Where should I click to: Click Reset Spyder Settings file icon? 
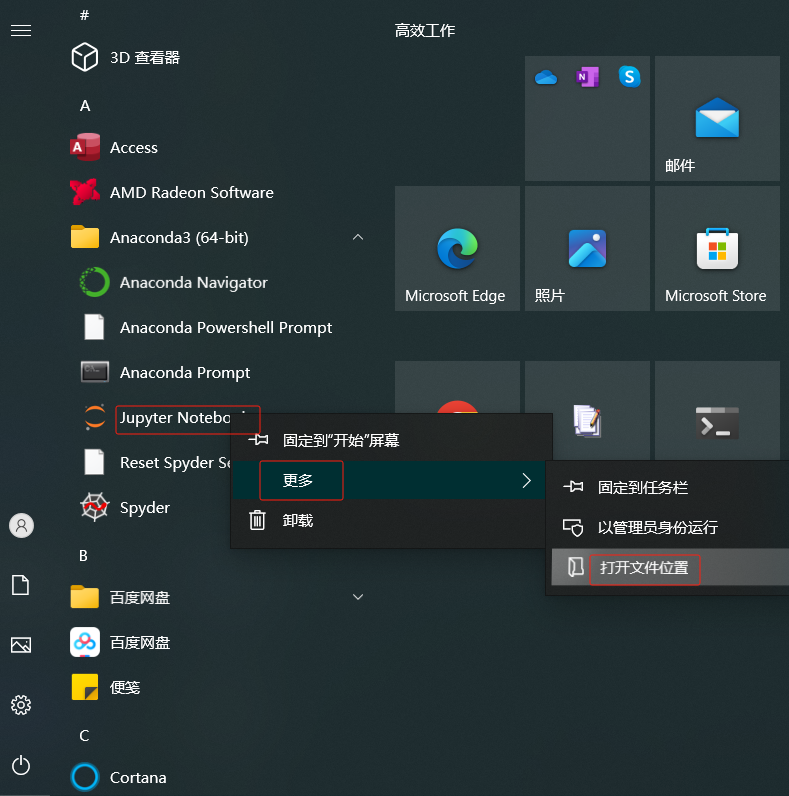[x=94, y=462]
